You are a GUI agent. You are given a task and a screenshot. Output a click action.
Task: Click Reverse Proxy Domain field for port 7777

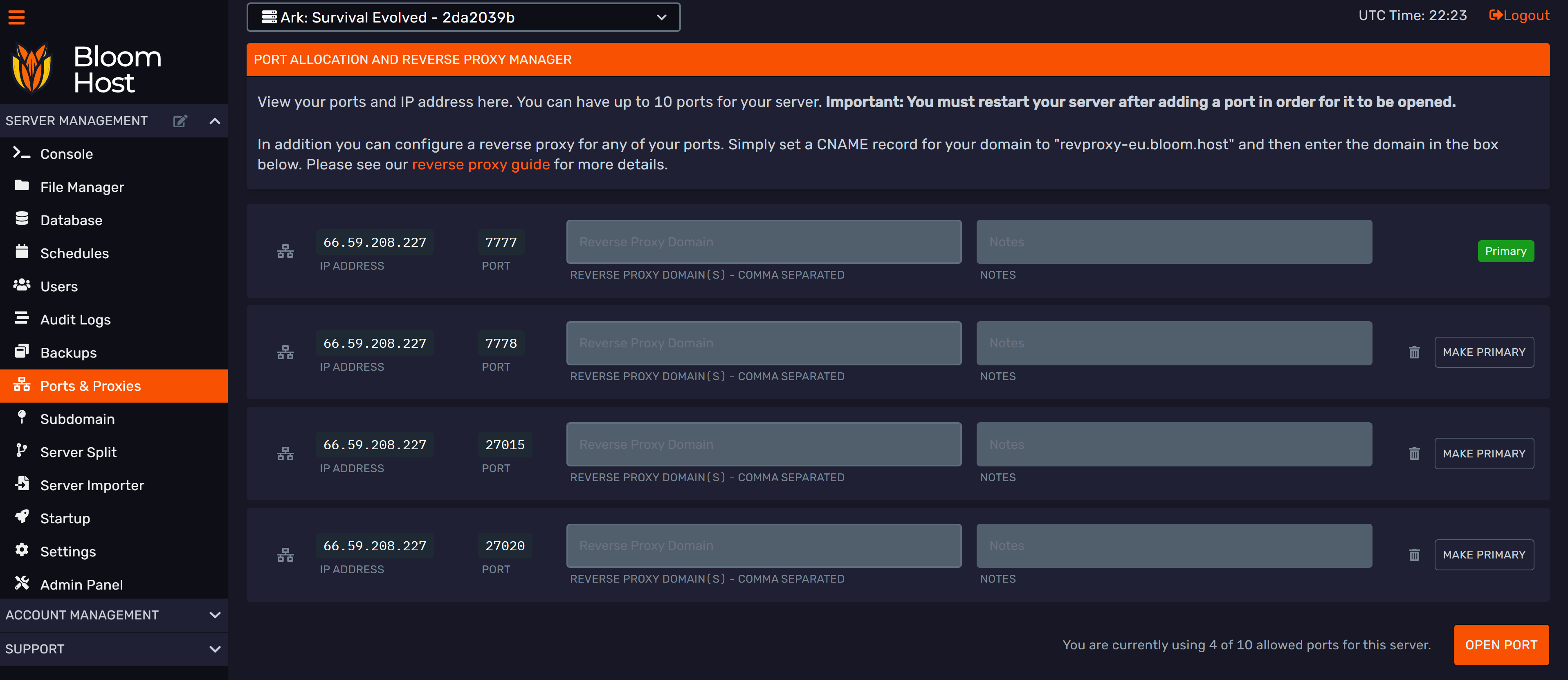click(x=763, y=242)
